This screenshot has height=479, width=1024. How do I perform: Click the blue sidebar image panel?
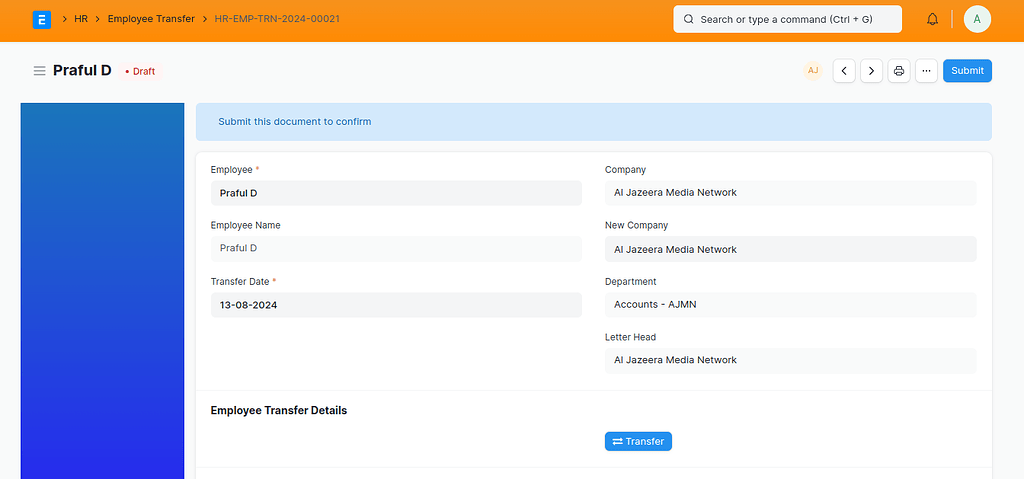[102, 290]
